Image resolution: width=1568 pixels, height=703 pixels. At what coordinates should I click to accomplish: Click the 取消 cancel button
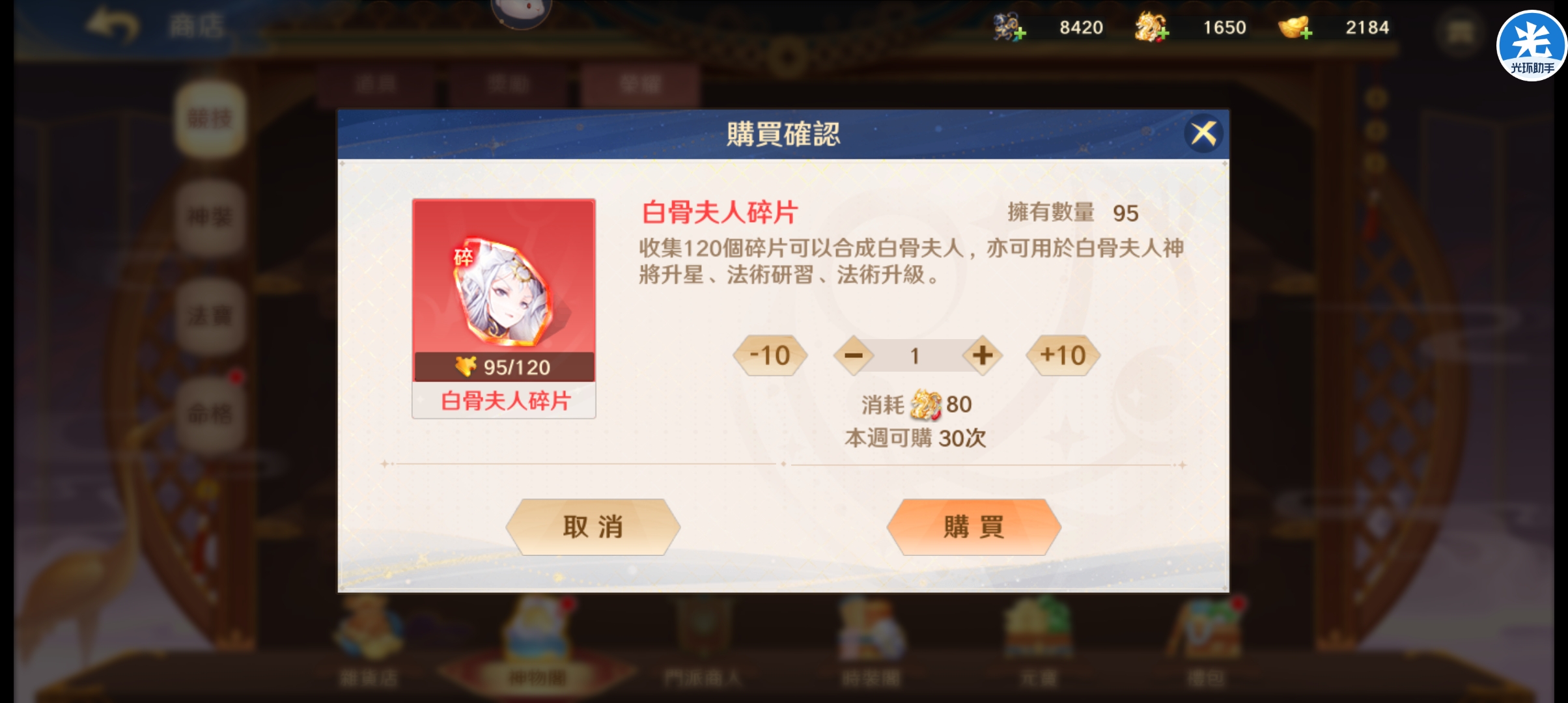[x=593, y=527]
